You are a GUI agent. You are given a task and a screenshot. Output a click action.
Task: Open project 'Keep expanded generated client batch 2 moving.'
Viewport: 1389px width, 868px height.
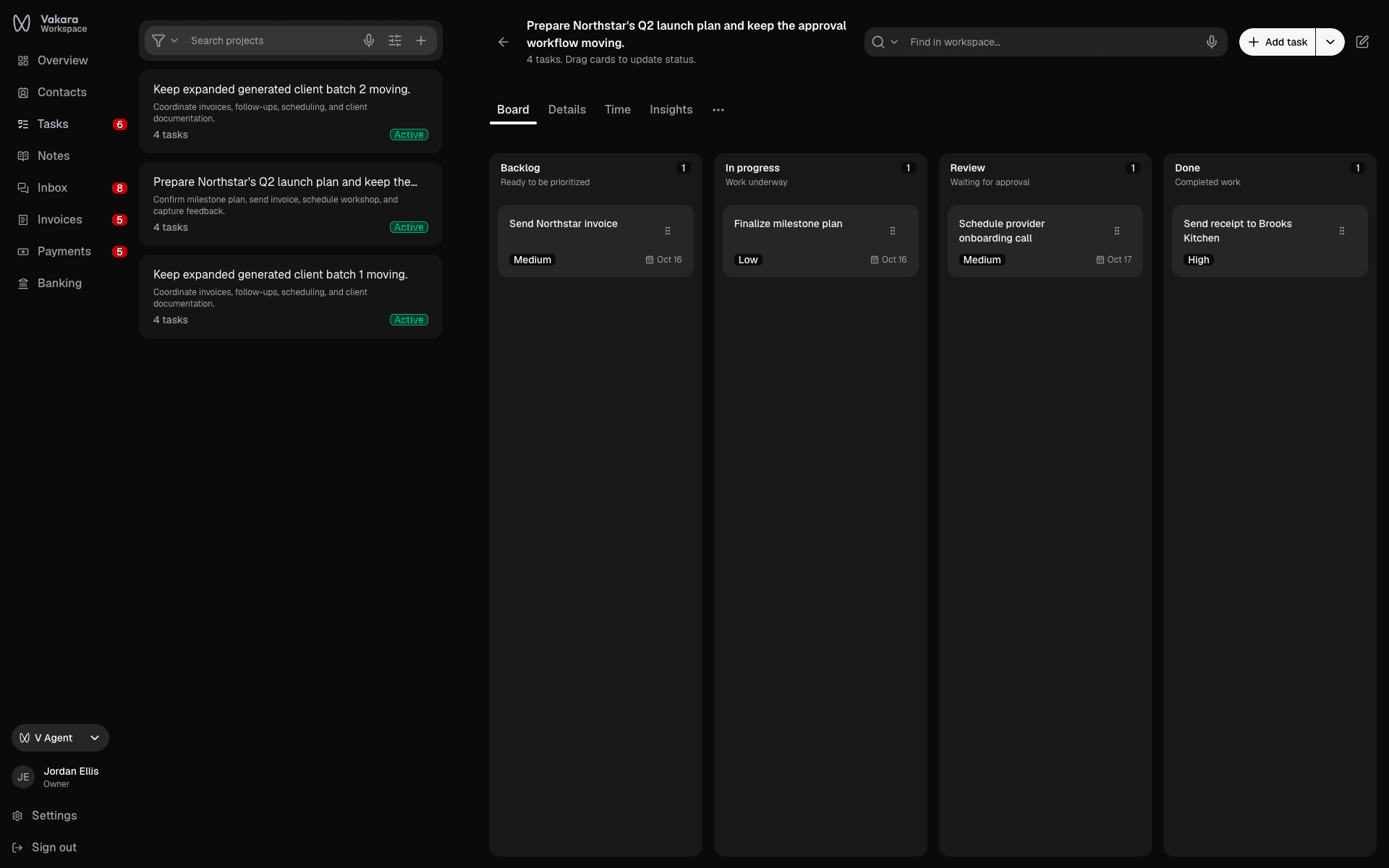[x=291, y=111]
